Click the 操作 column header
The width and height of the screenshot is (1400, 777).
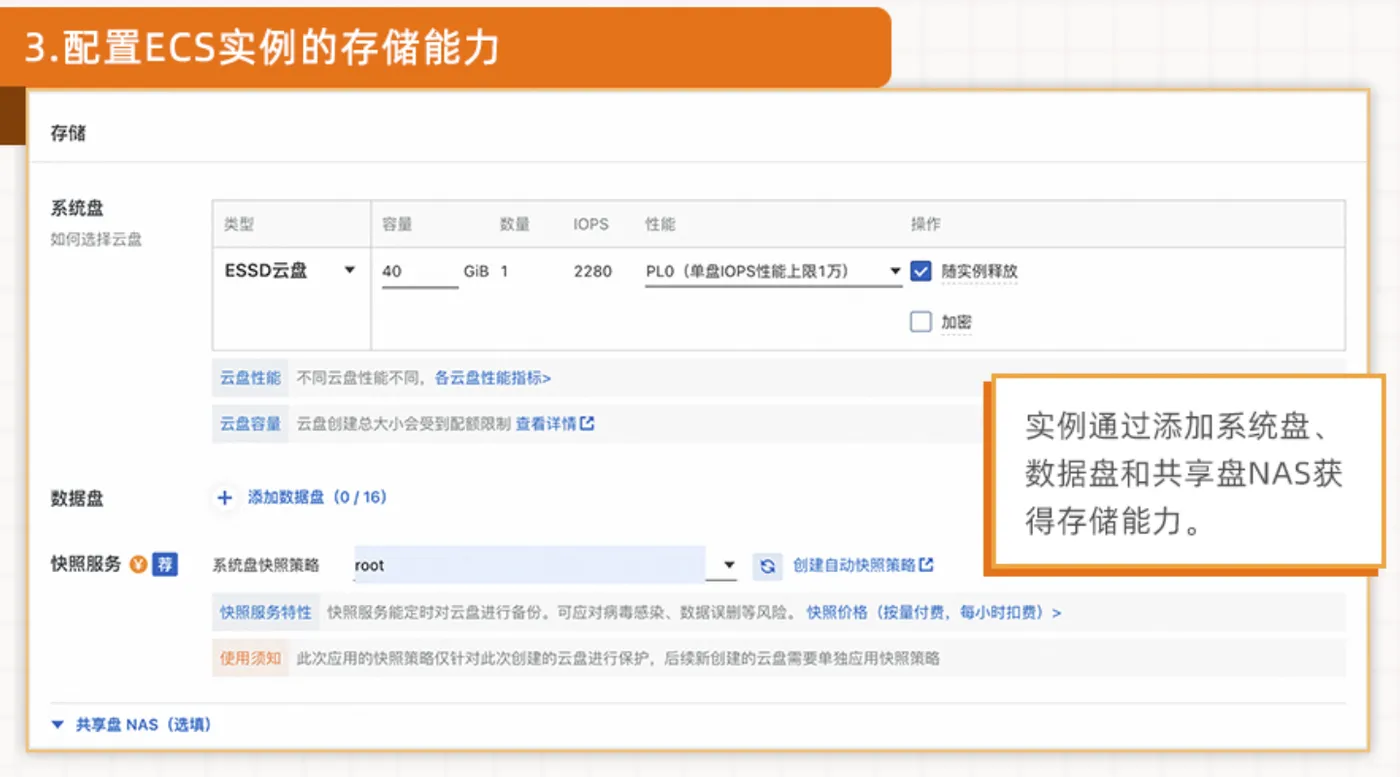(x=925, y=224)
